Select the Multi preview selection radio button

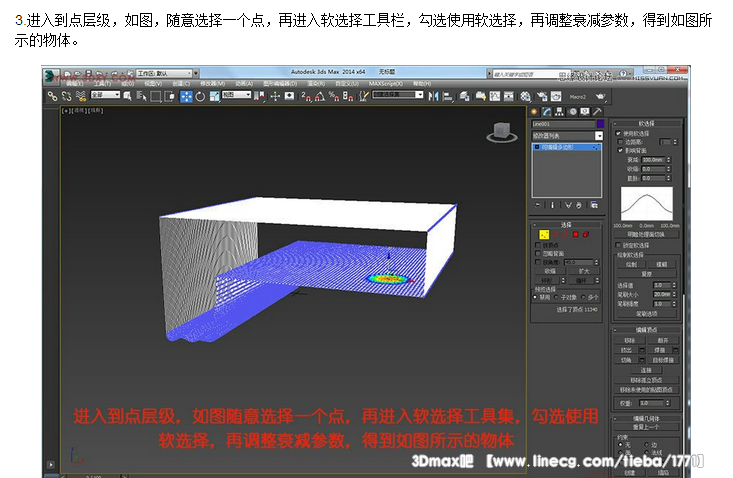(x=583, y=297)
